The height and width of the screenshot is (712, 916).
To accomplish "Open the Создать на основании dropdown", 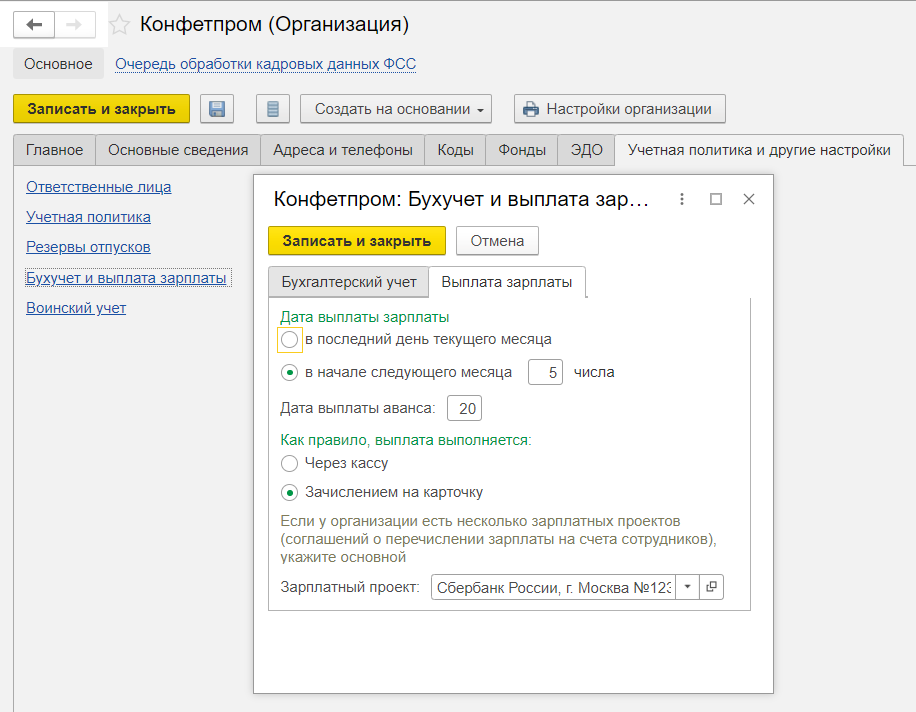I will (x=395, y=109).
